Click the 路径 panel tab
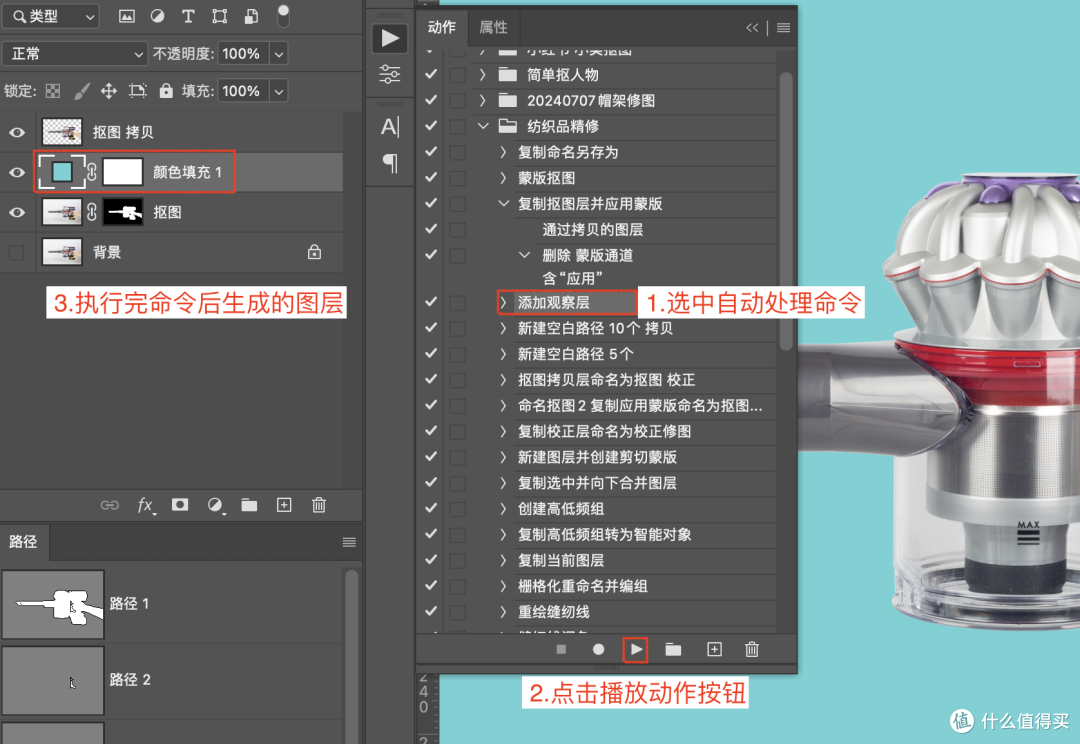The height and width of the screenshot is (744, 1080). pos(23,541)
